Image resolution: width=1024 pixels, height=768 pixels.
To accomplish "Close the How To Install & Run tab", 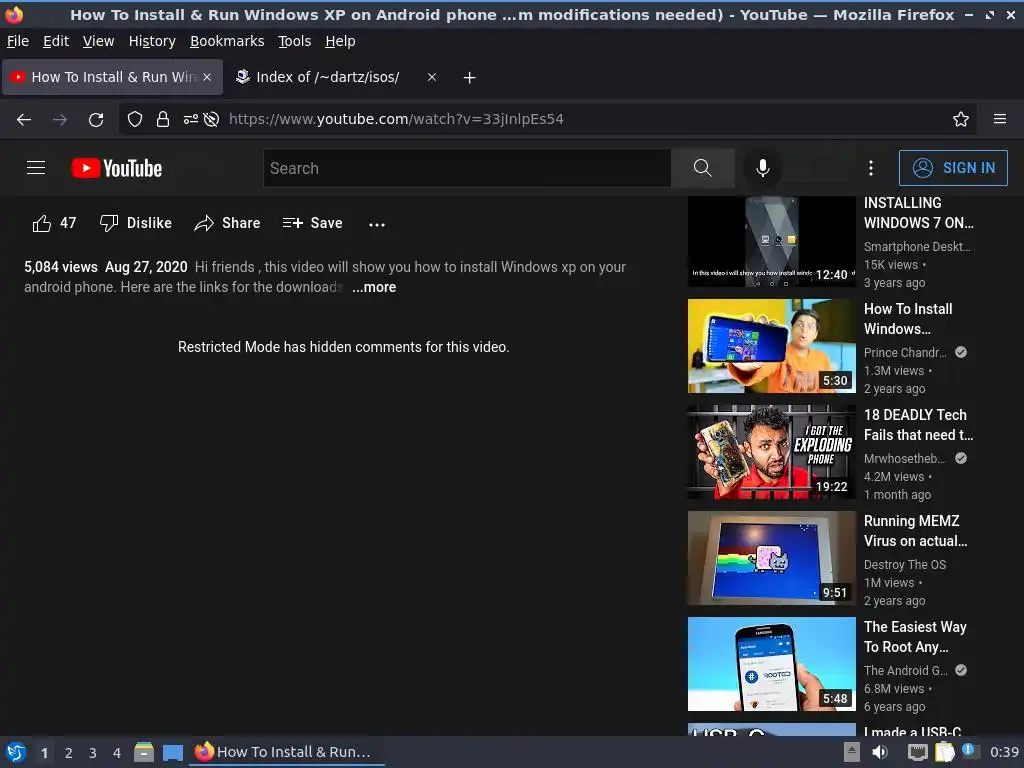I will click(x=207, y=77).
